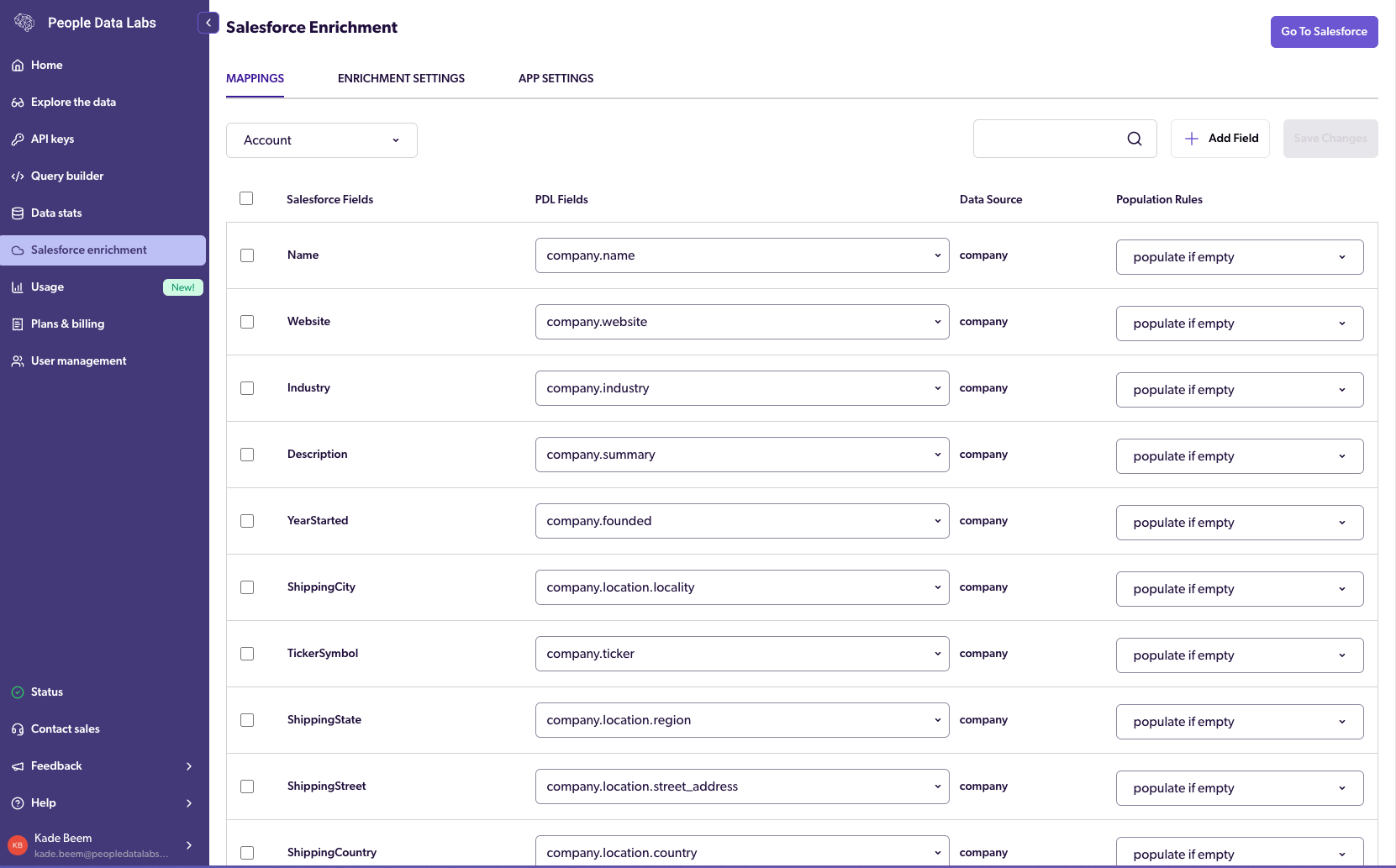Screen dimensions: 1396x868
Task: Open the company.name PDL field dropdown
Action: [742, 255]
